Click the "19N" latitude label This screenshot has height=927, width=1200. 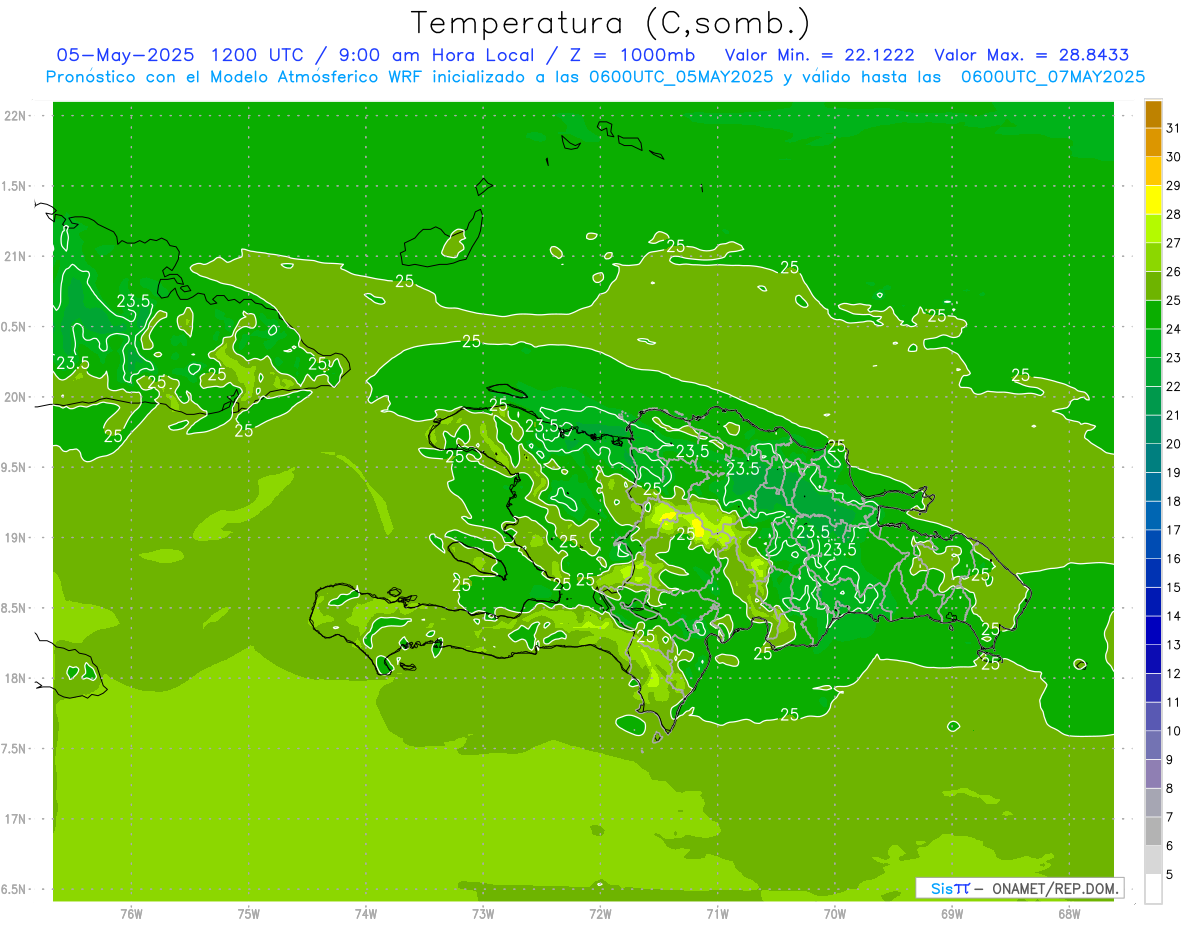pyautogui.click(x=15, y=538)
